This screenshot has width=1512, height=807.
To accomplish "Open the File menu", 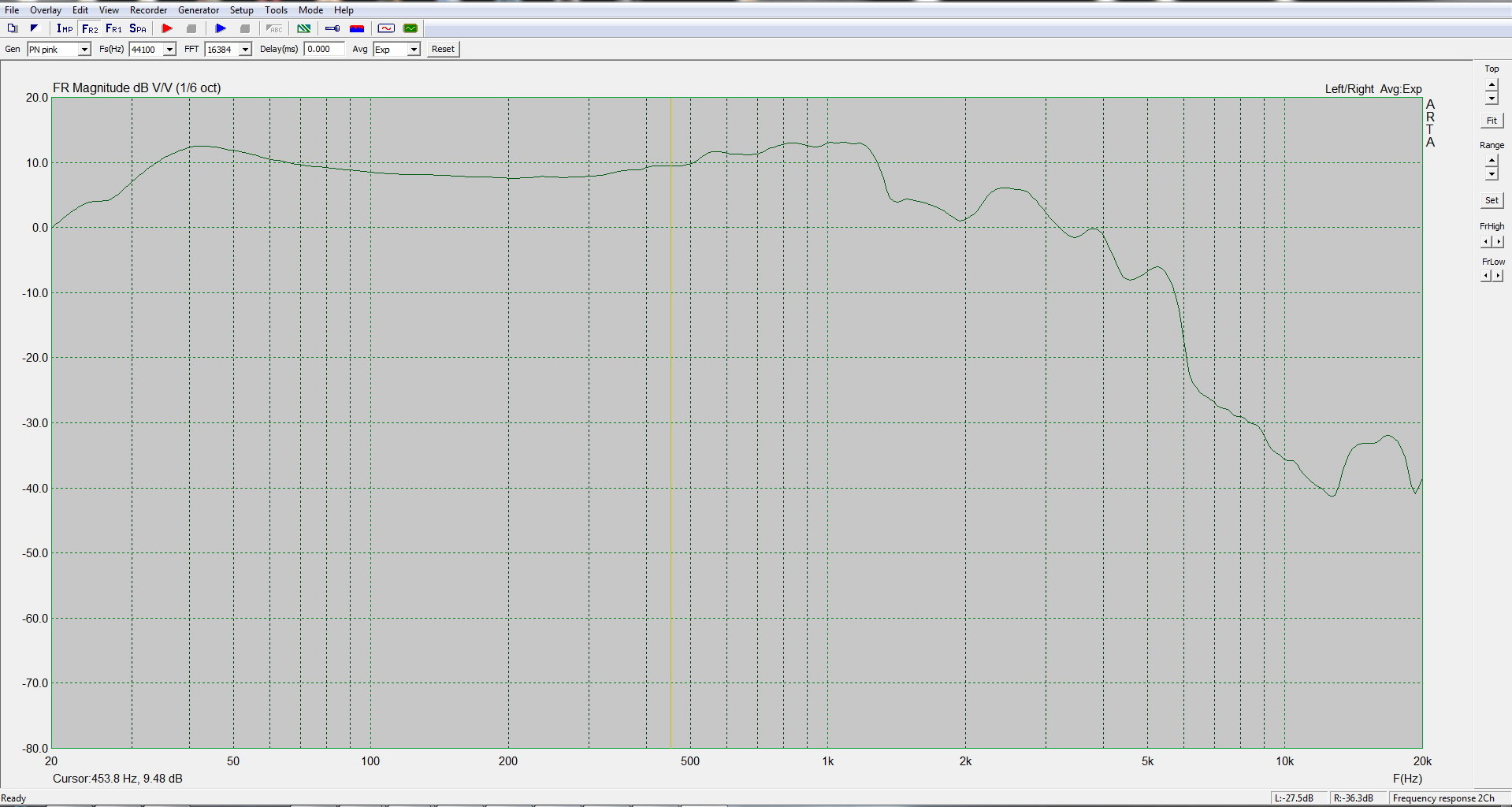I will coord(12,10).
